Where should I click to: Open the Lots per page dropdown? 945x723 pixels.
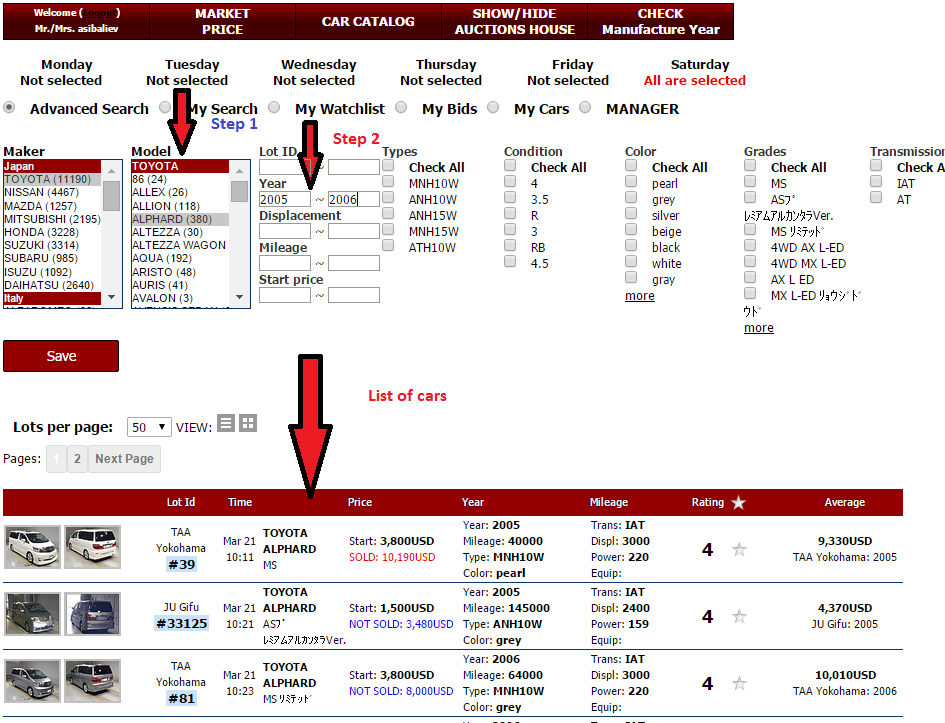149,428
